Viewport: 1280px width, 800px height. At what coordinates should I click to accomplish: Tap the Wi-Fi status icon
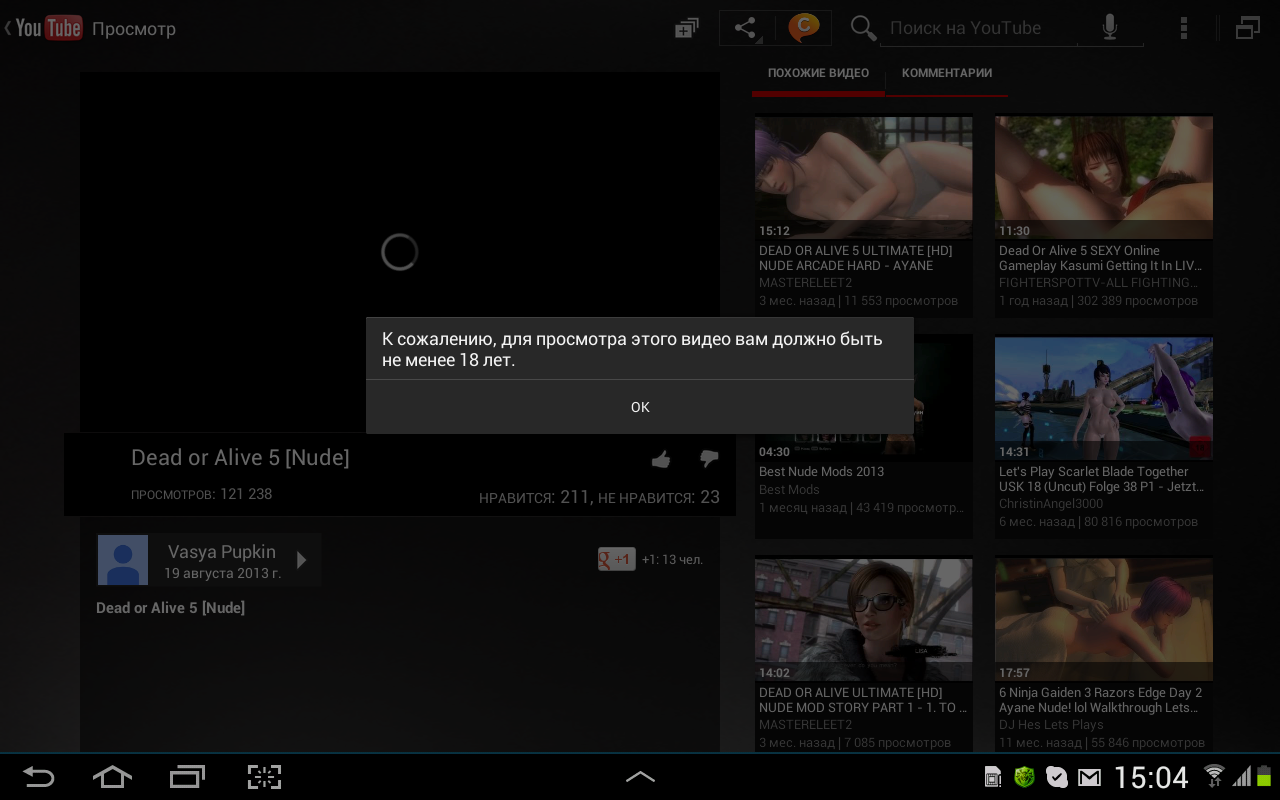pos(1214,776)
